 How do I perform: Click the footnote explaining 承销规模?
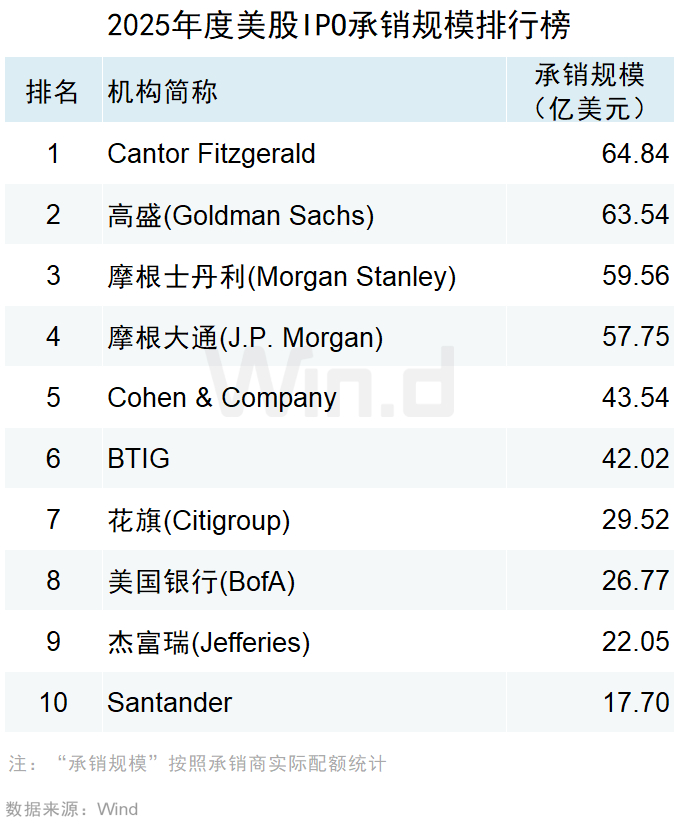click(x=197, y=764)
